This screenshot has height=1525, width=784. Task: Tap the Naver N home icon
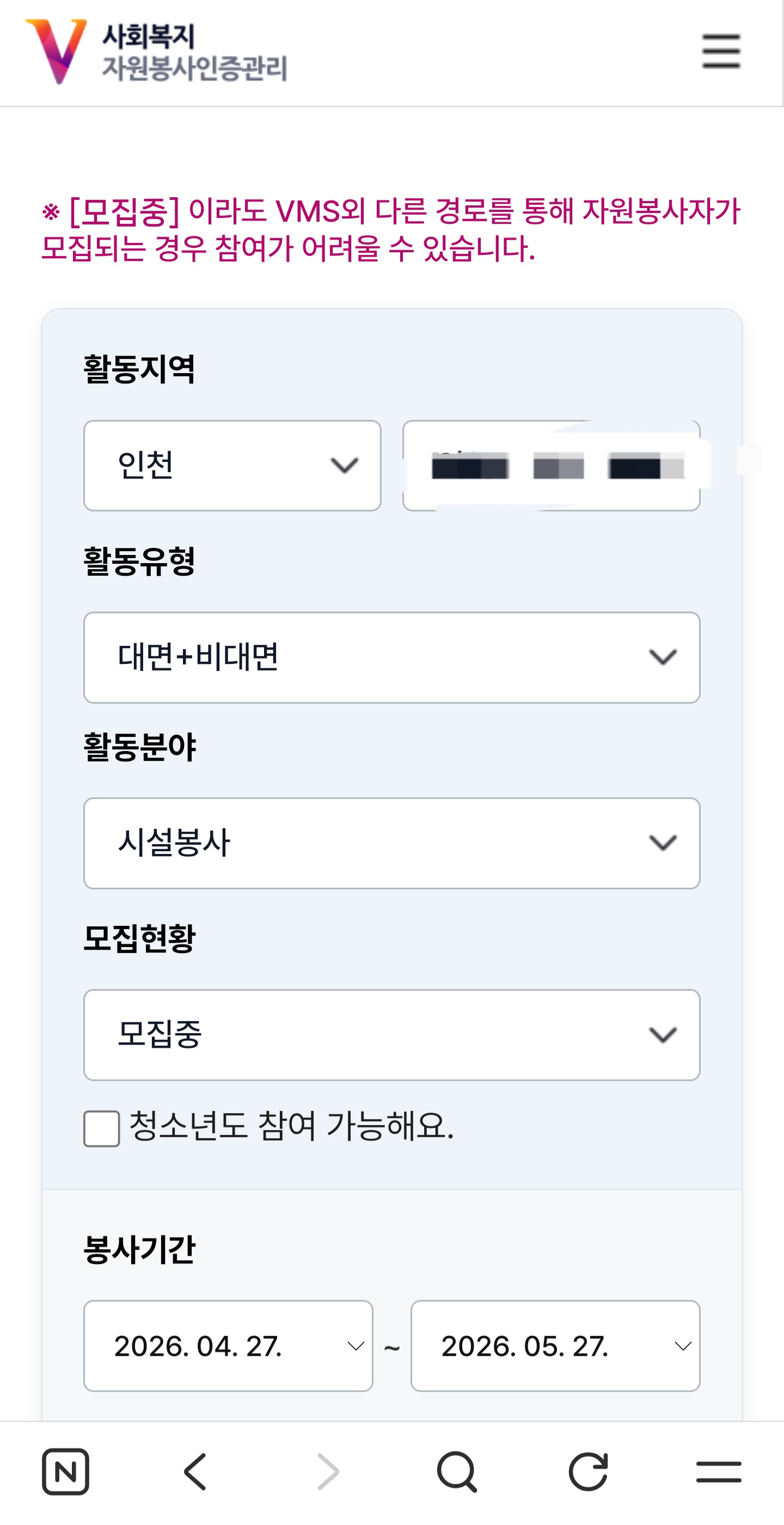point(65,1472)
